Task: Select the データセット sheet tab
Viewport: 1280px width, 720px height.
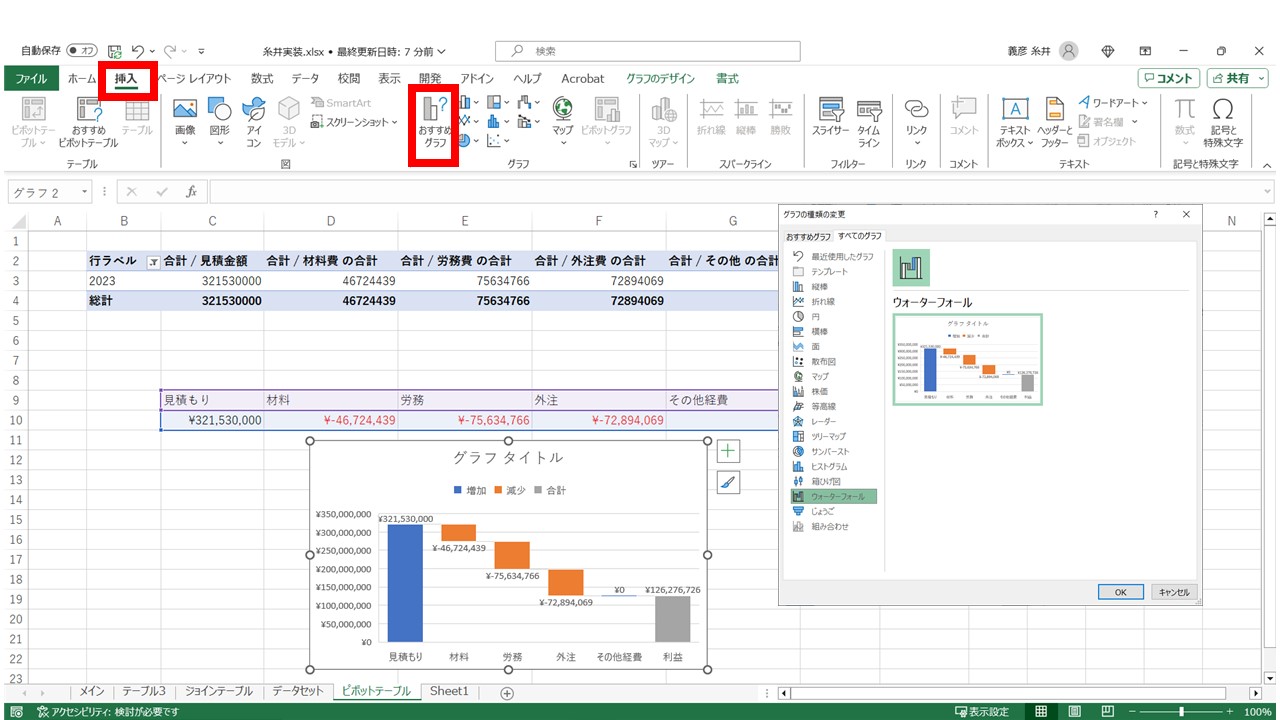Action: 298,691
